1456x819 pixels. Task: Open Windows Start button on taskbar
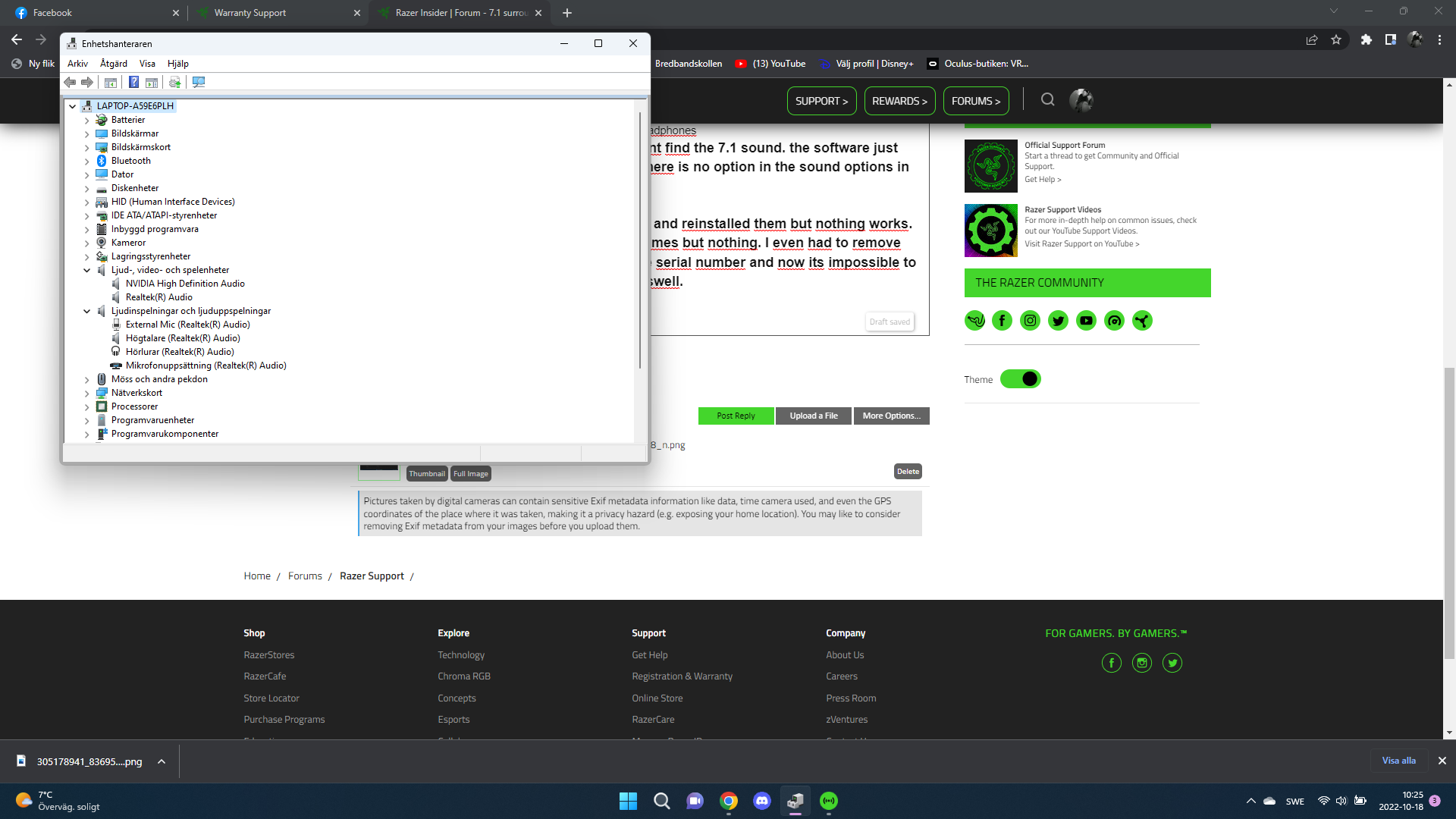coord(628,801)
